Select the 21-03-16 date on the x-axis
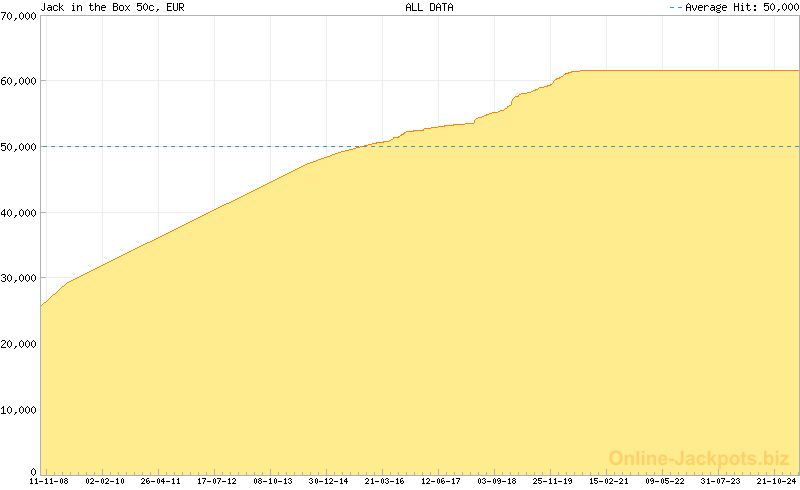The height and width of the screenshot is (490, 800). tap(385, 481)
